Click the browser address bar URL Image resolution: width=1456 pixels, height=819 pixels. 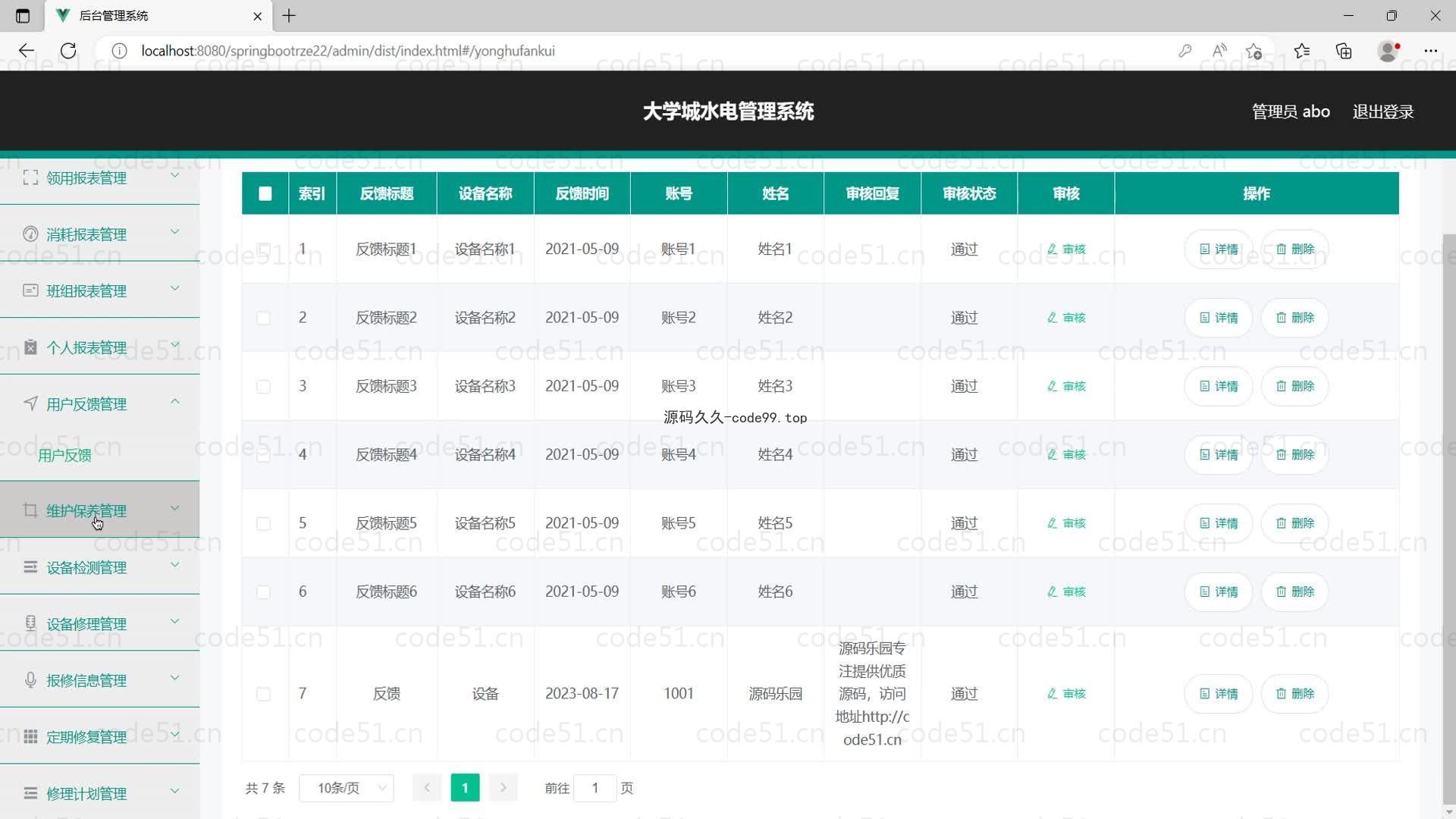(x=348, y=51)
